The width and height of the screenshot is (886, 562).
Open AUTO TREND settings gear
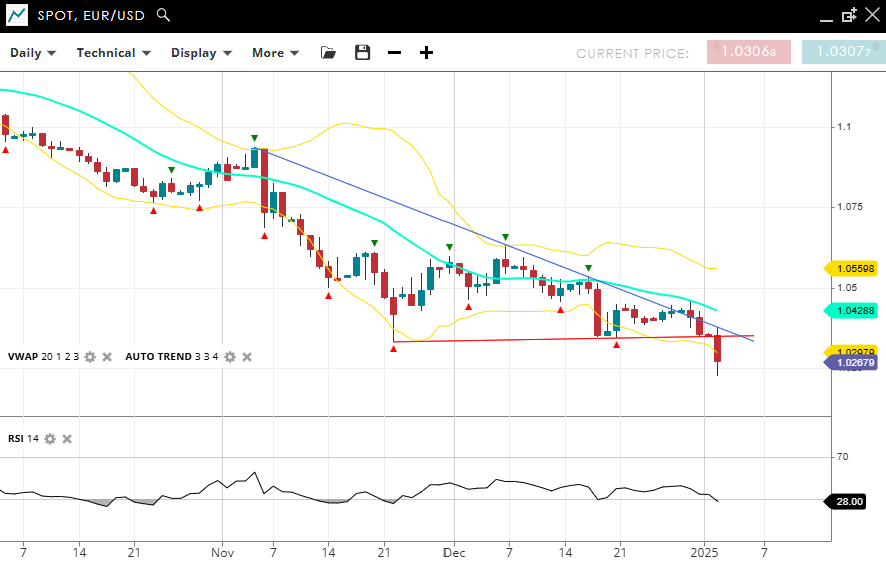pos(230,357)
